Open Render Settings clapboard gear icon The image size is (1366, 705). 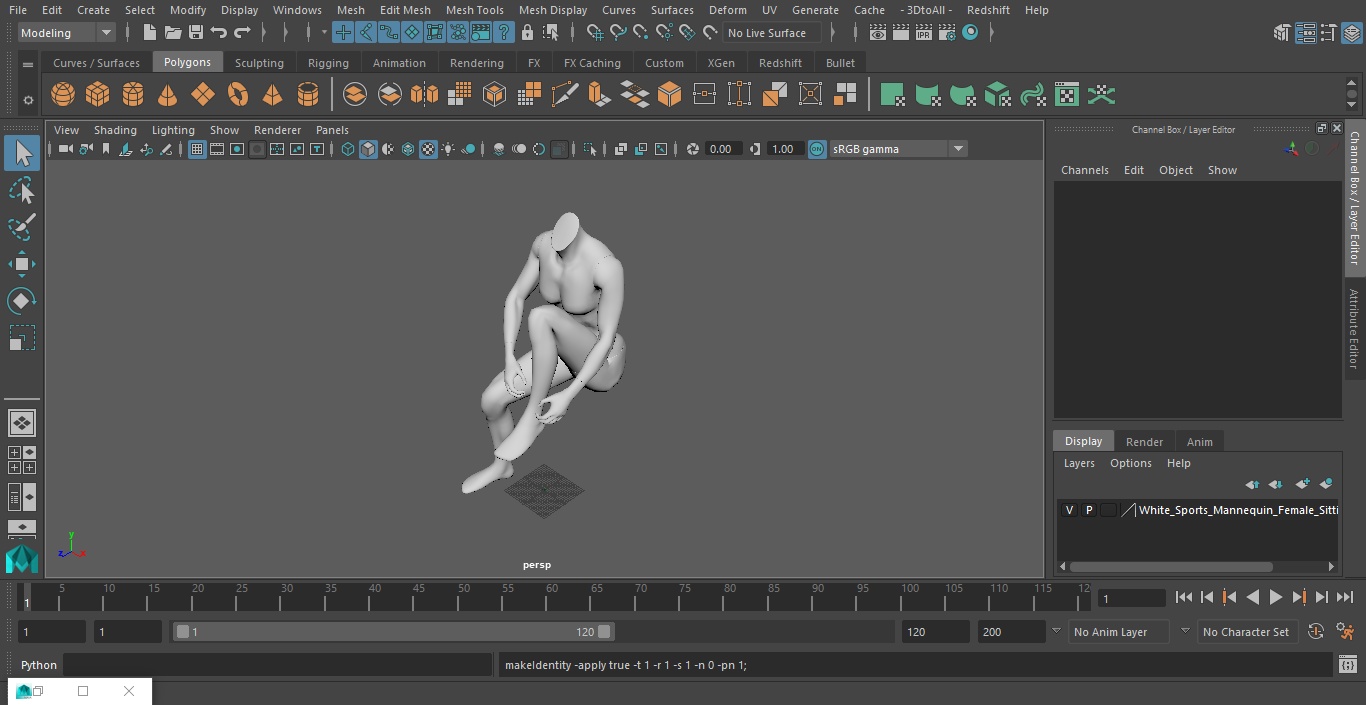947,33
